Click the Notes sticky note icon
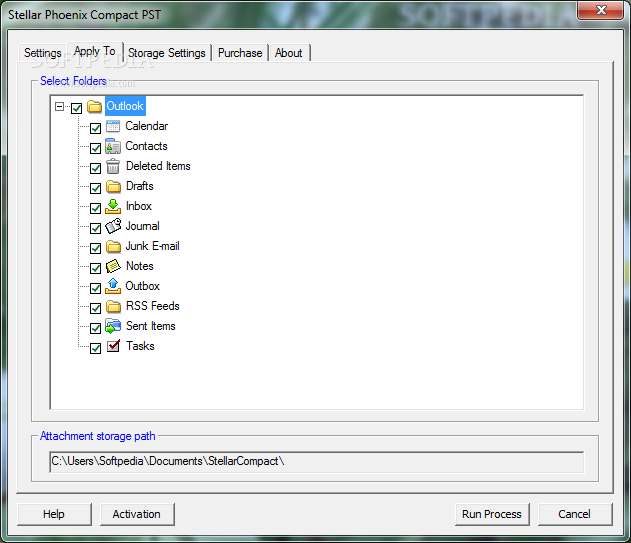This screenshot has height=543, width=631. (113, 266)
